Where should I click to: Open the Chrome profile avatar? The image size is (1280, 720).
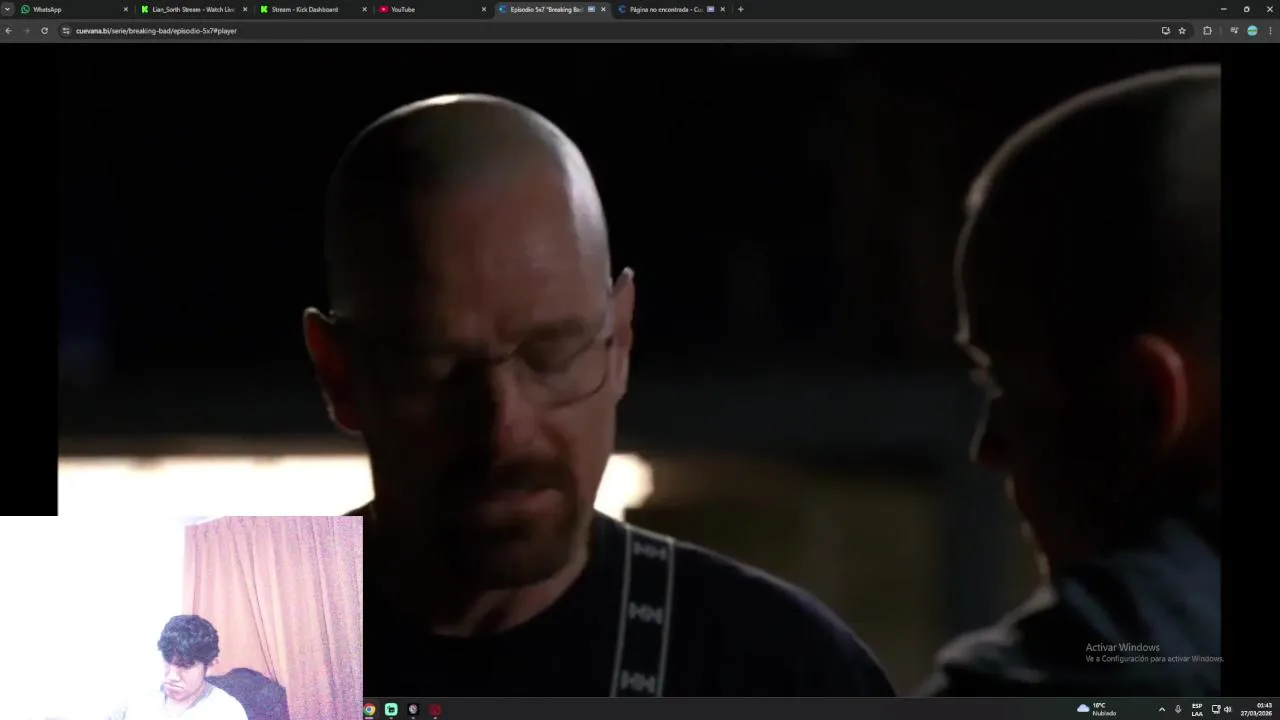(x=1252, y=31)
